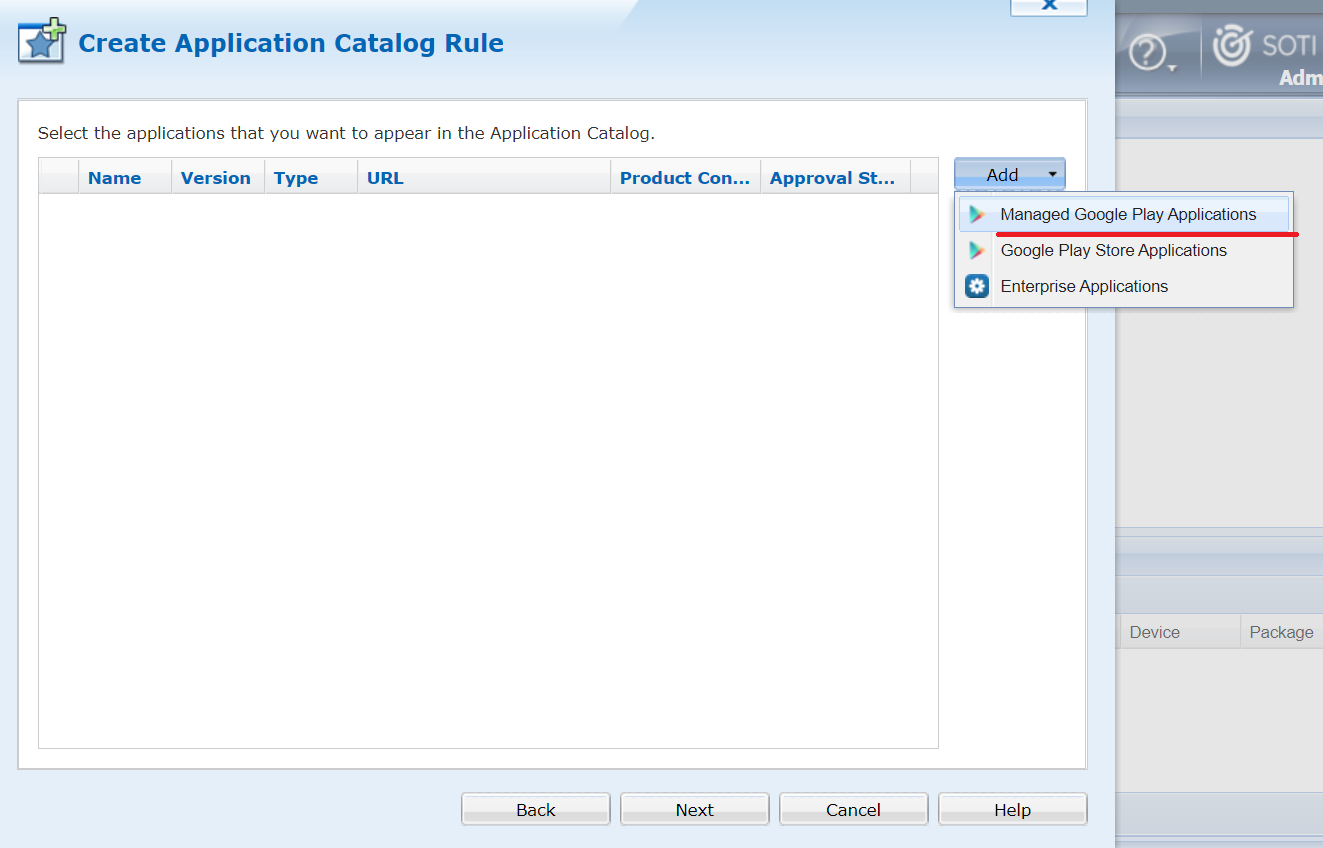Viewport: 1323px width, 848px height.
Task: Open the Help button in the dialog footer
Action: [1012, 810]
